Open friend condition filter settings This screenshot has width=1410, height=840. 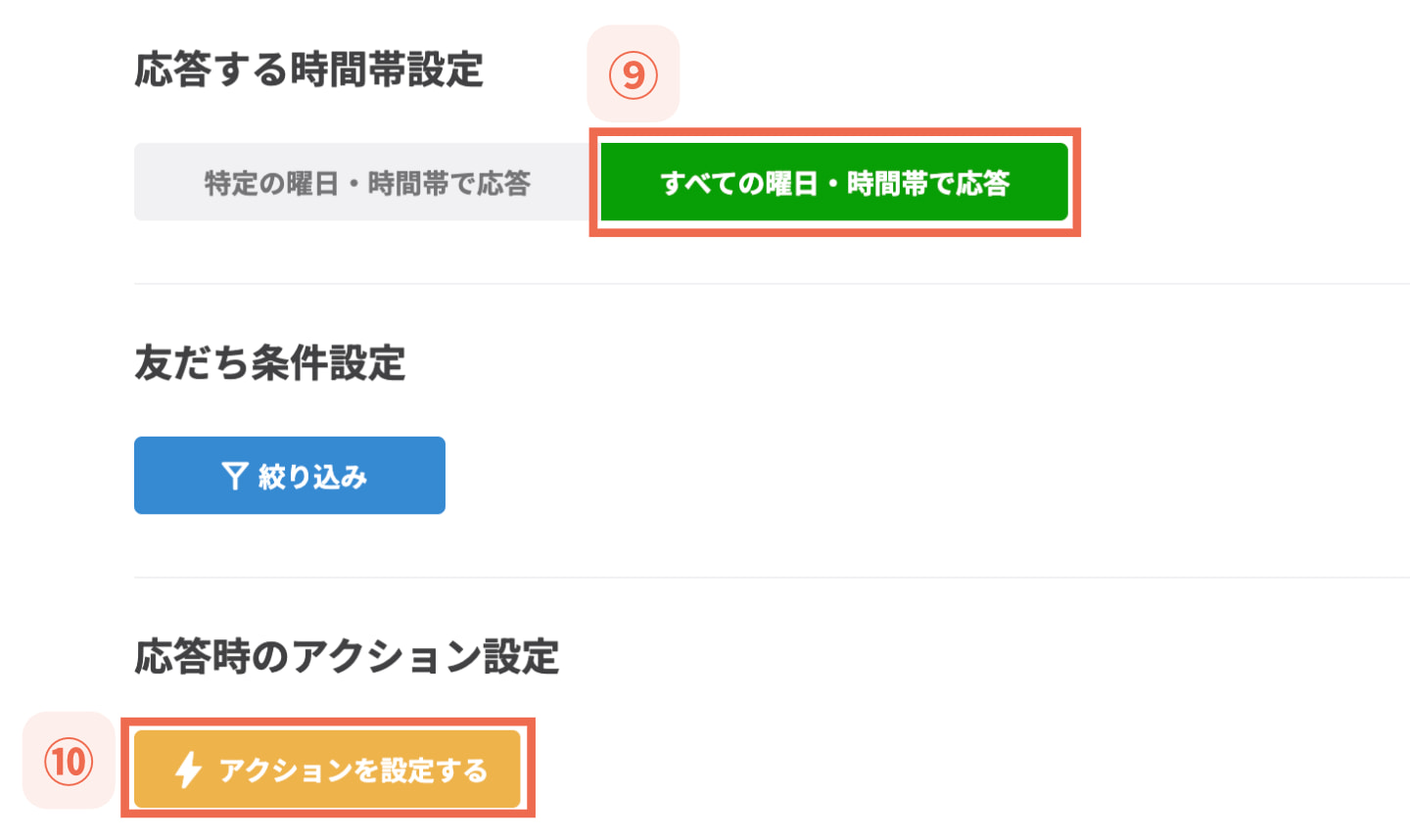[290, 475]
